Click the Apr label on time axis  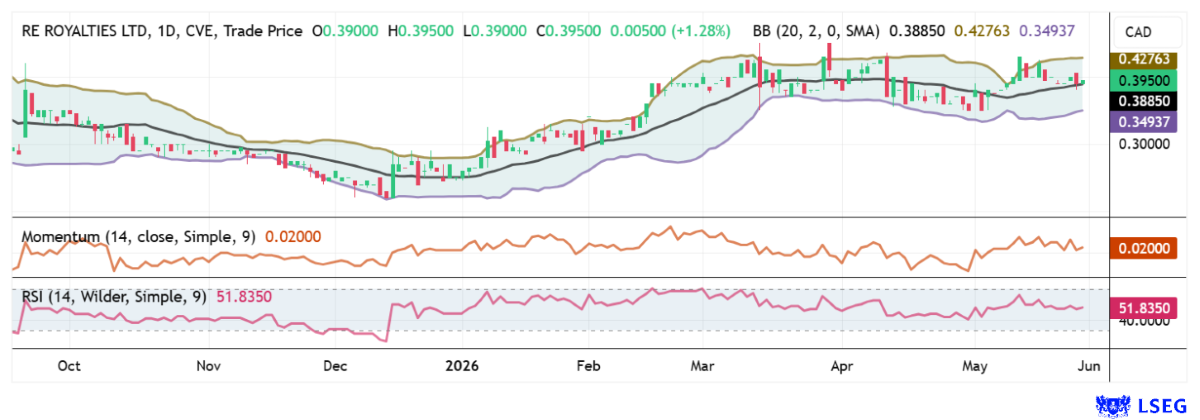point(843,366)
